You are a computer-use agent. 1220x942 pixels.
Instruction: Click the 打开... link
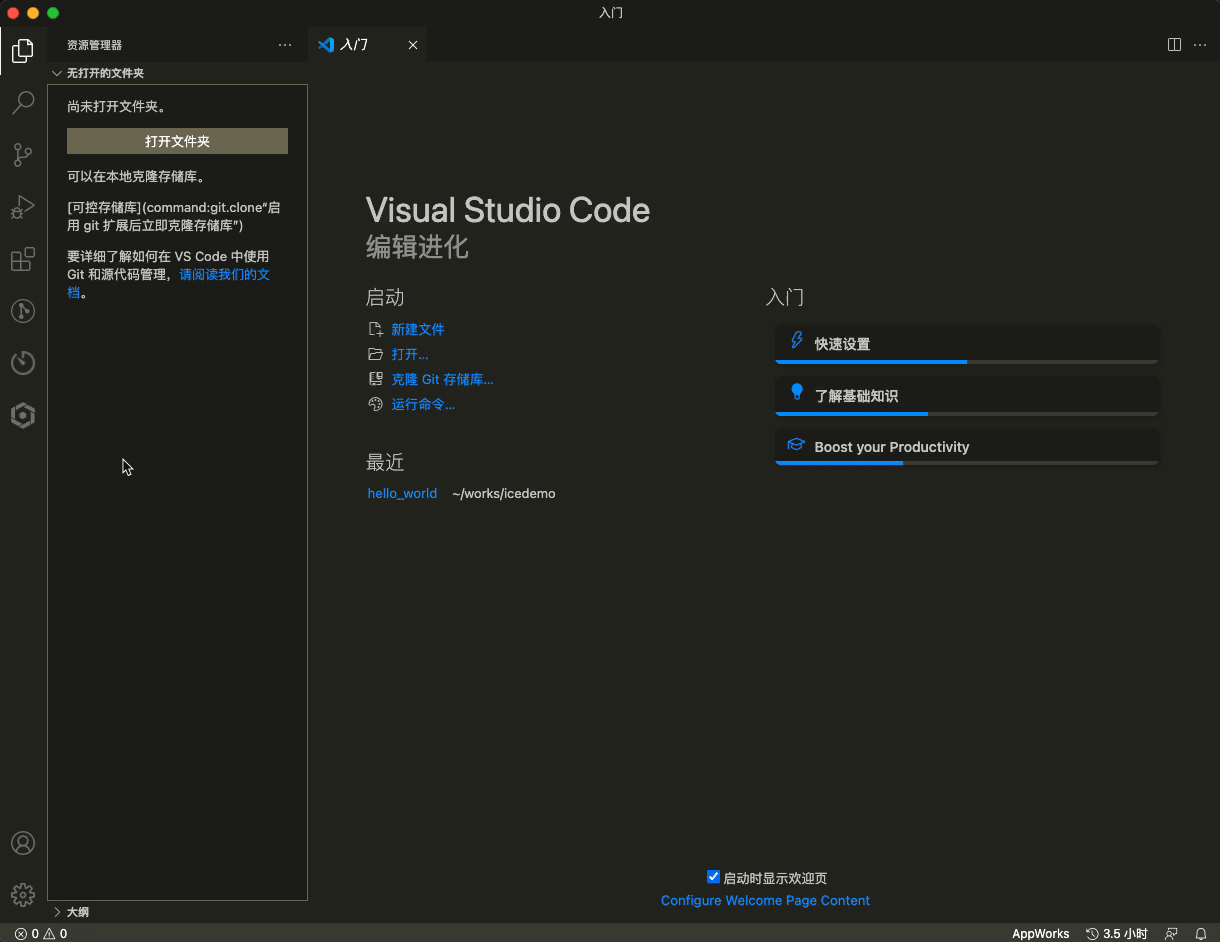pyautogui.click(x=410, y=354)
